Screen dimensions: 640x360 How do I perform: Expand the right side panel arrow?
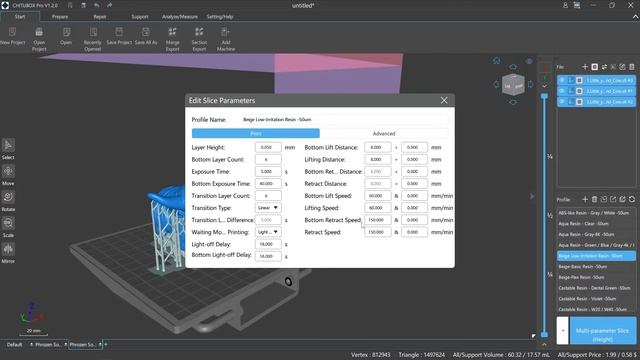532,196
